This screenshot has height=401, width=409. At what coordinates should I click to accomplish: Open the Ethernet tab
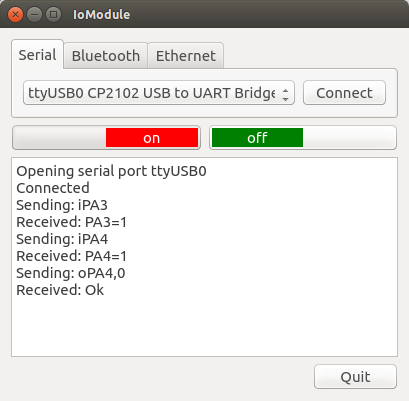pos(186,56)
